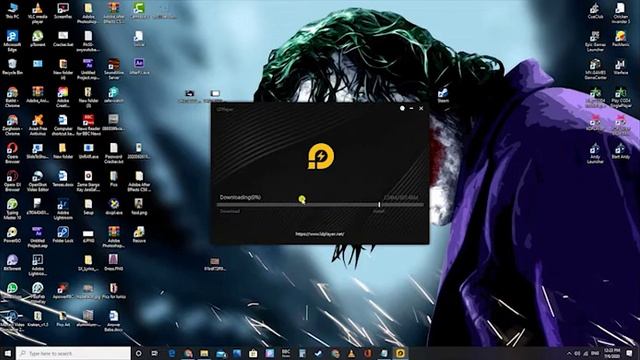
Task: Open the Epic Games Launcher shortcut
Action: coord(595,41)
